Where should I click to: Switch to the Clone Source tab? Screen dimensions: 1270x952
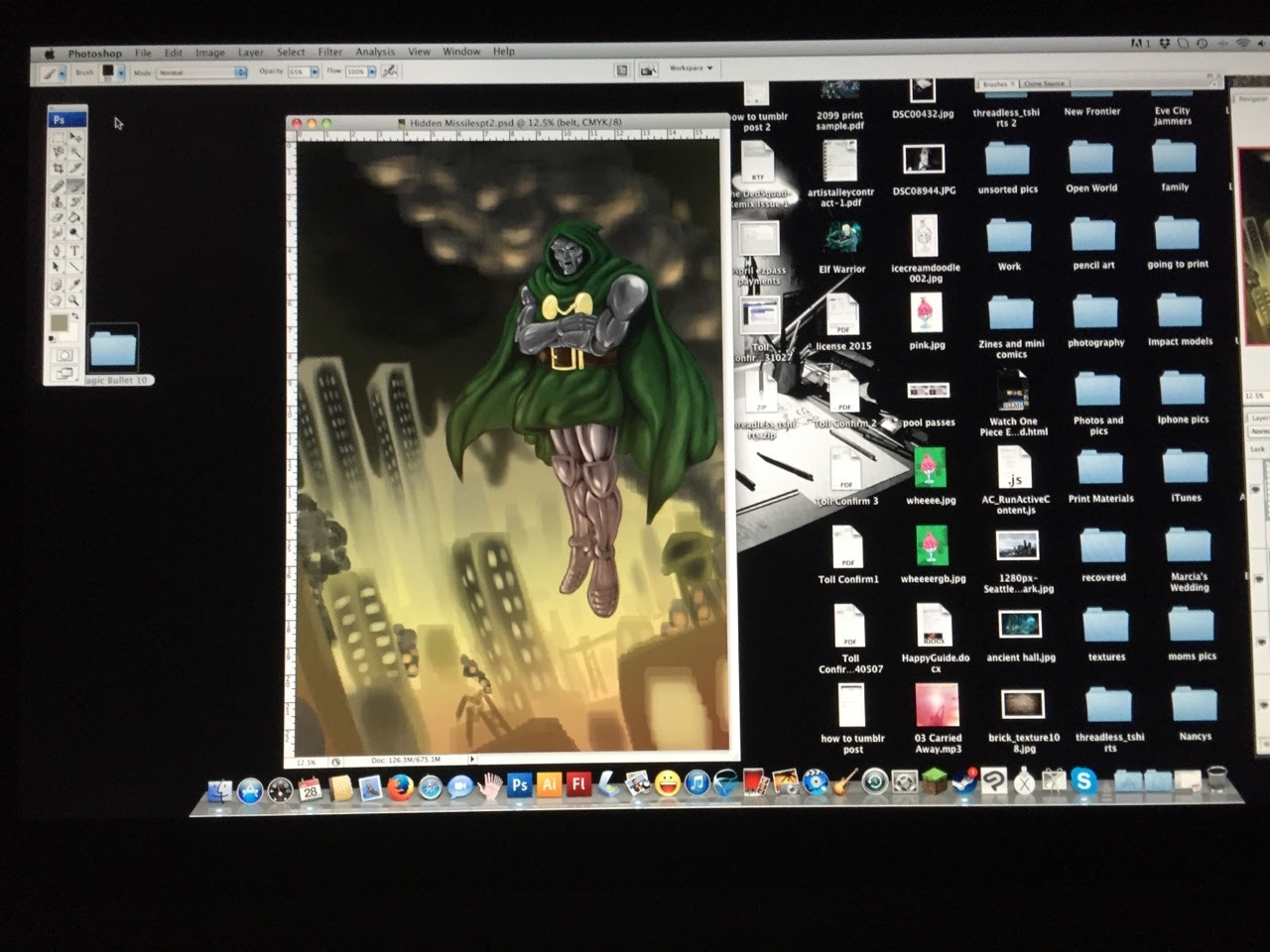pos(1045,84)
